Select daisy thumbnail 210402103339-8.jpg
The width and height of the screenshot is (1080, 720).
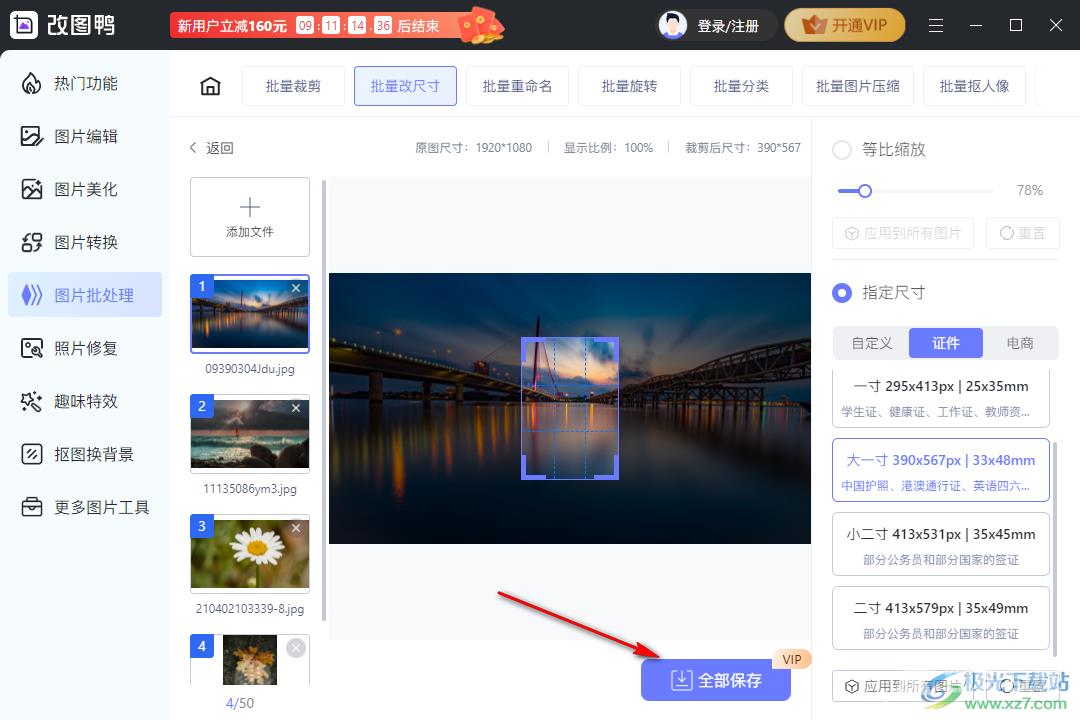(x=249, y=553)
